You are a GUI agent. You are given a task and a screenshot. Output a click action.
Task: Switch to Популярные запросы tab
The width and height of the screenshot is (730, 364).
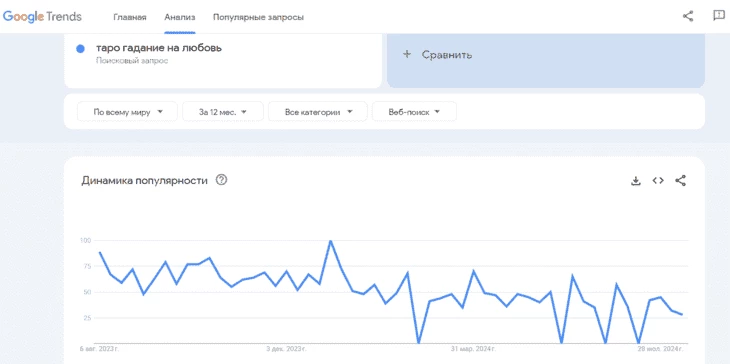coord(258,17)
